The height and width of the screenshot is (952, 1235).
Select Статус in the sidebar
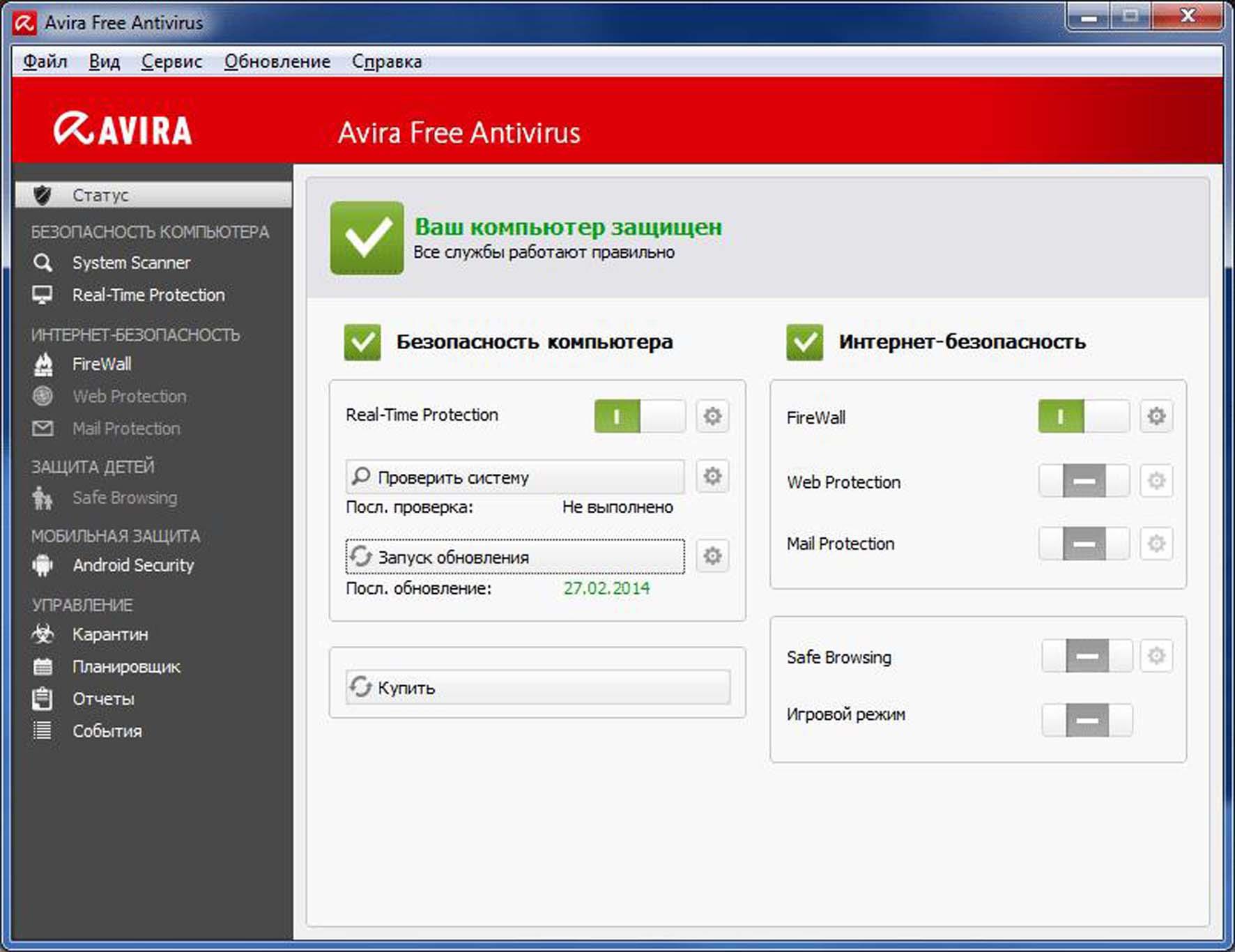[153, 195]
